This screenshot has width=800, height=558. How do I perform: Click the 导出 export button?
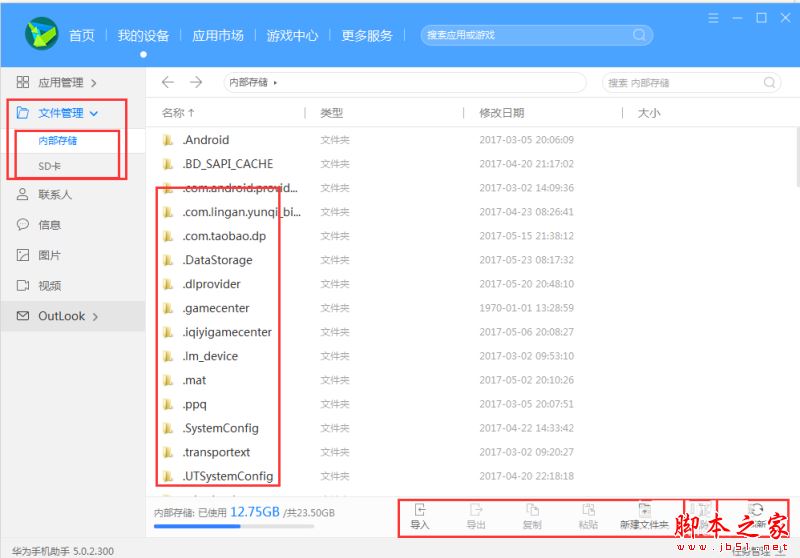(x=476, y=516)
